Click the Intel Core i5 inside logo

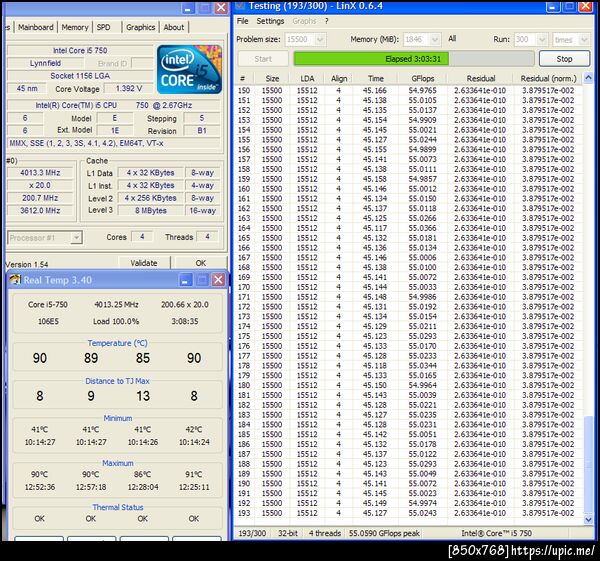(x=189, y=69)
